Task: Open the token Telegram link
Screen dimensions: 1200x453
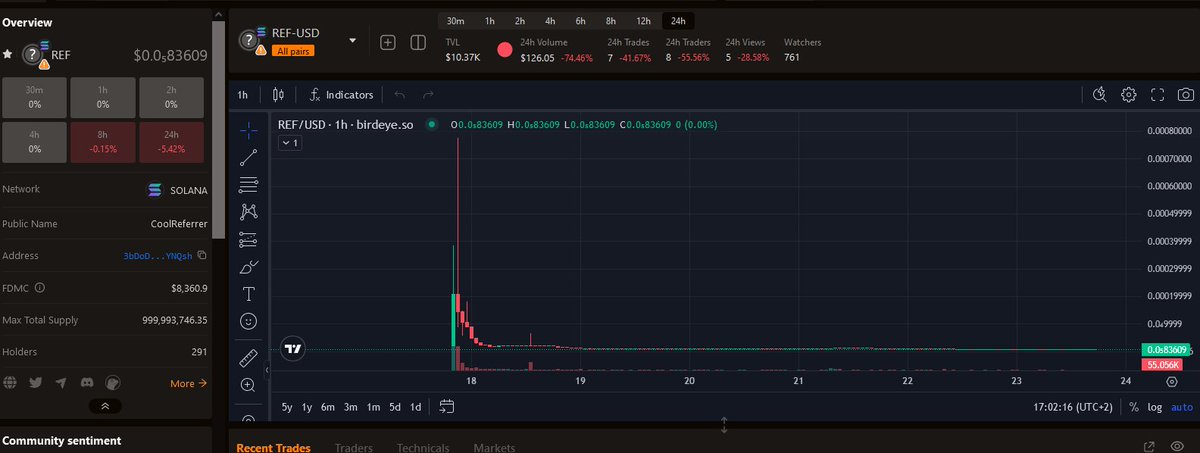Action: click(61, 383)
